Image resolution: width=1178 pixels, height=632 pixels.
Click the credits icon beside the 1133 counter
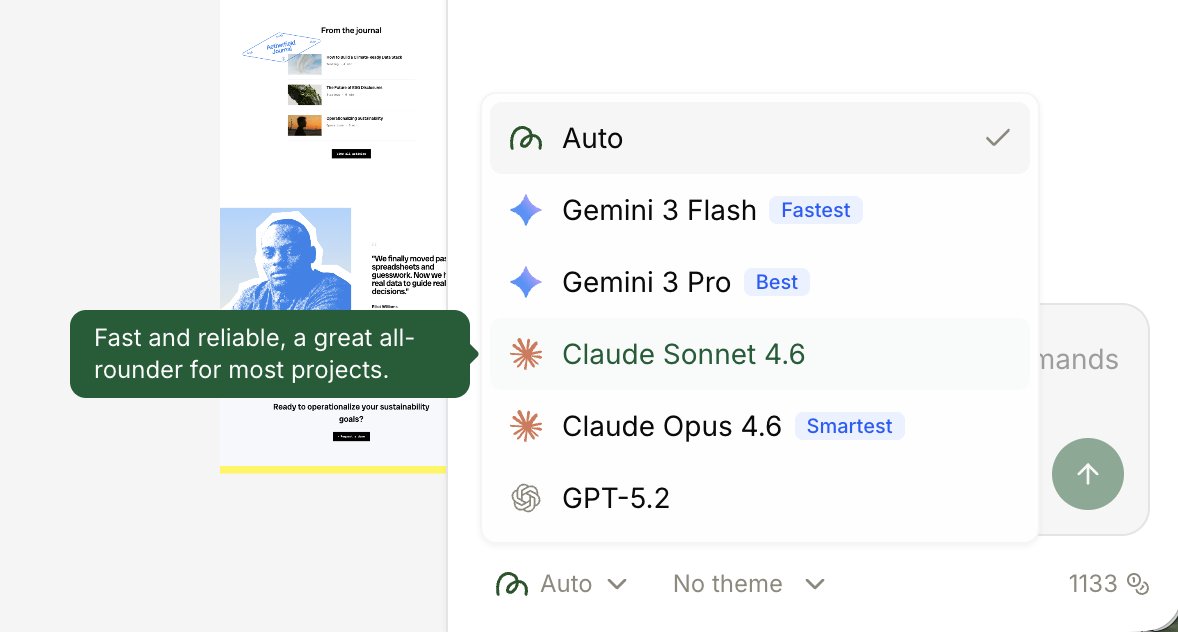1137,584
